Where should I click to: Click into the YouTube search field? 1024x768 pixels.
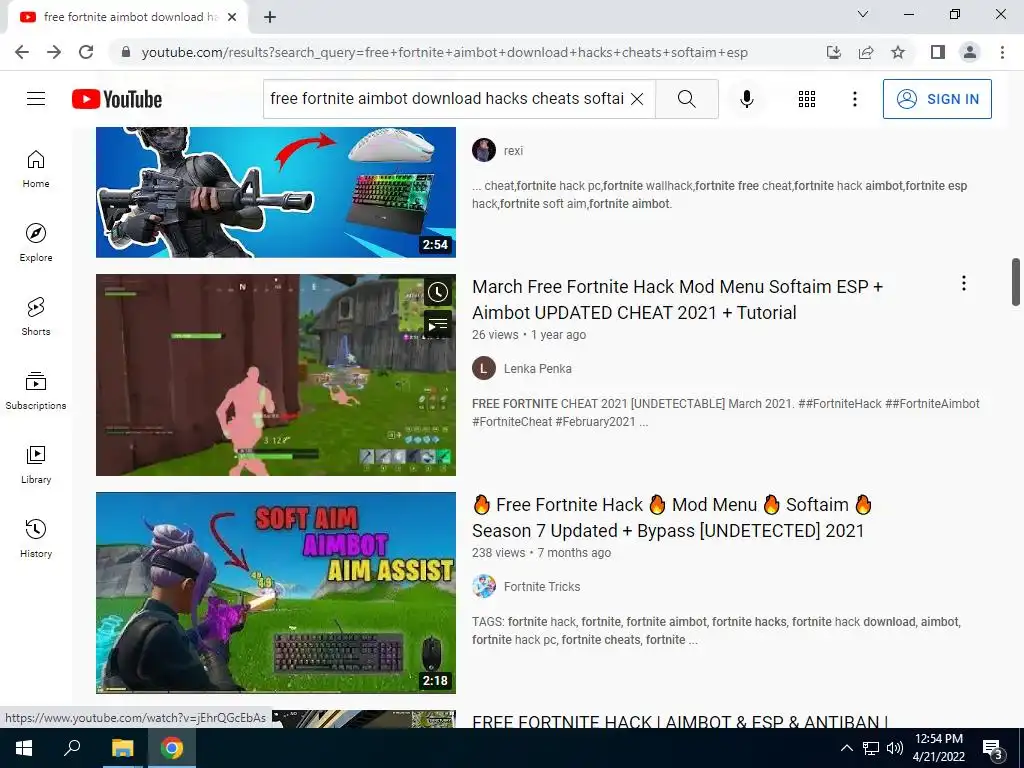point(447,99)
